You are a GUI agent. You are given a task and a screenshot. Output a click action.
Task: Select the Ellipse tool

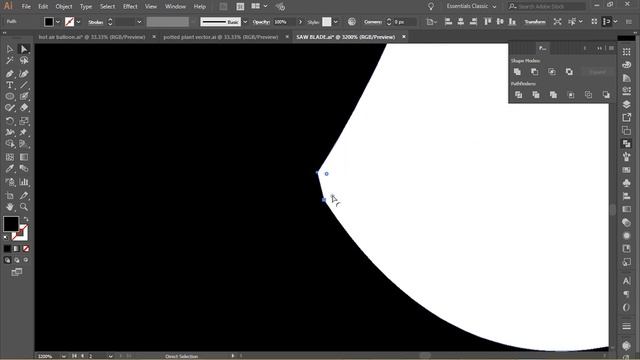pyautogui.click(x=10, y=97)
